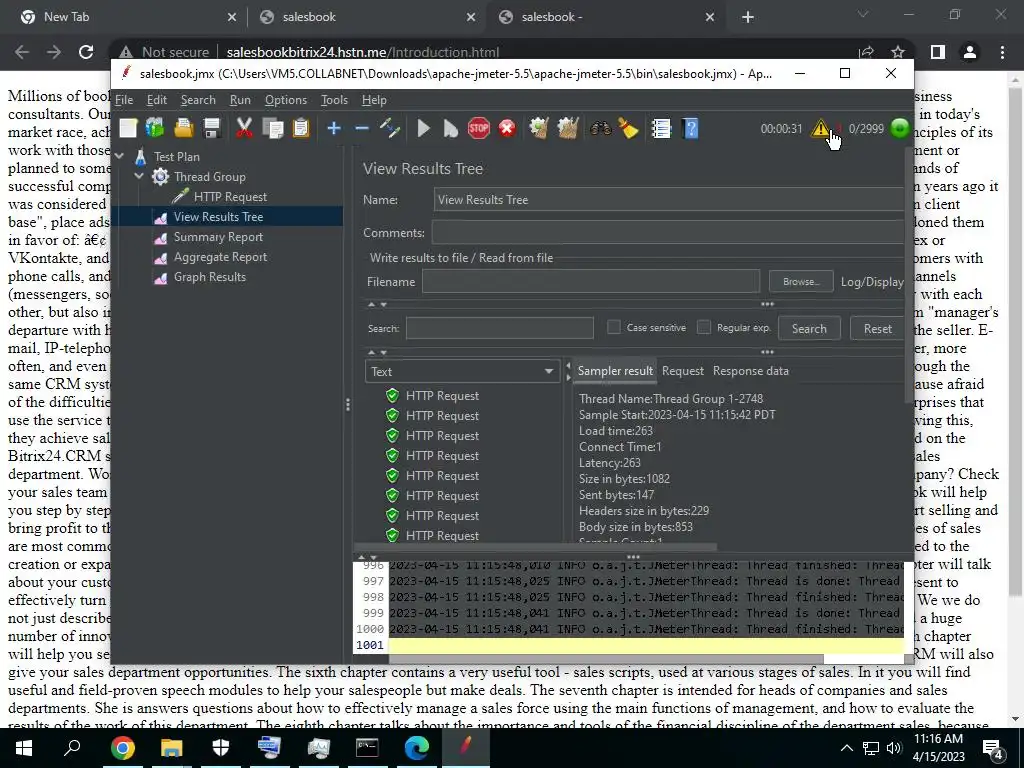Collapse the Test Plan tree node
This screenshot has height=768, width=1024.
point(120,157)
